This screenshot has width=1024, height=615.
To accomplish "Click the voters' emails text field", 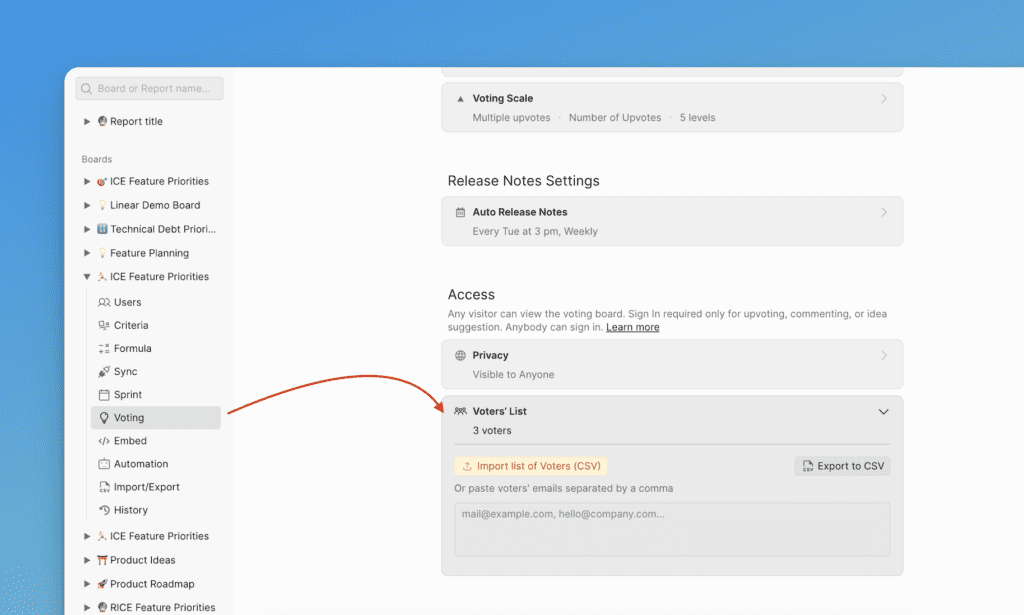I will pos(672,529).
